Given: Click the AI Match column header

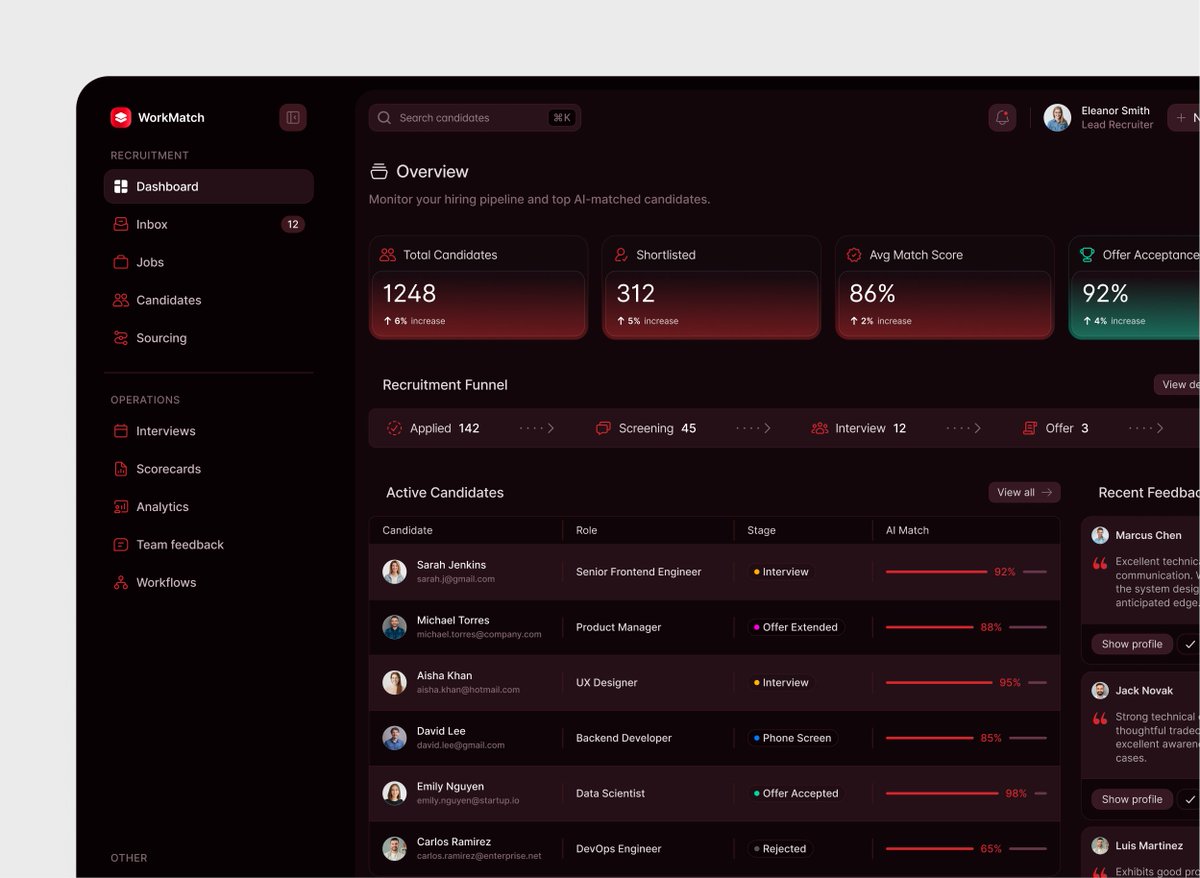Looking at the screenshot, I should pos(907,530).
